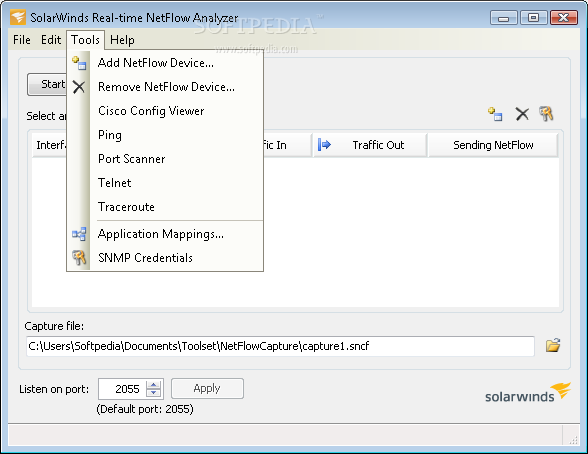The width and height of the screenshot is (588, 454).
Task: Click the Application Mappings network icon
Action: tap(79, 234)
